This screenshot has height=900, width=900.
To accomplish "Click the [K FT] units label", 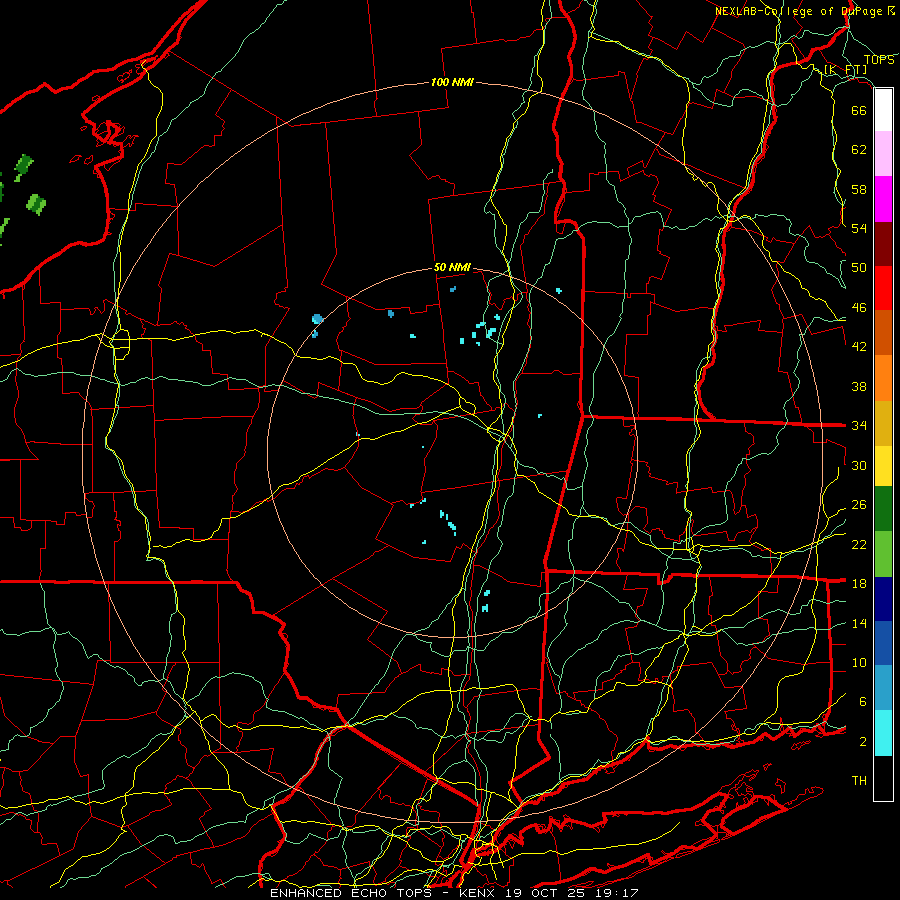I will tap(845, 70).
